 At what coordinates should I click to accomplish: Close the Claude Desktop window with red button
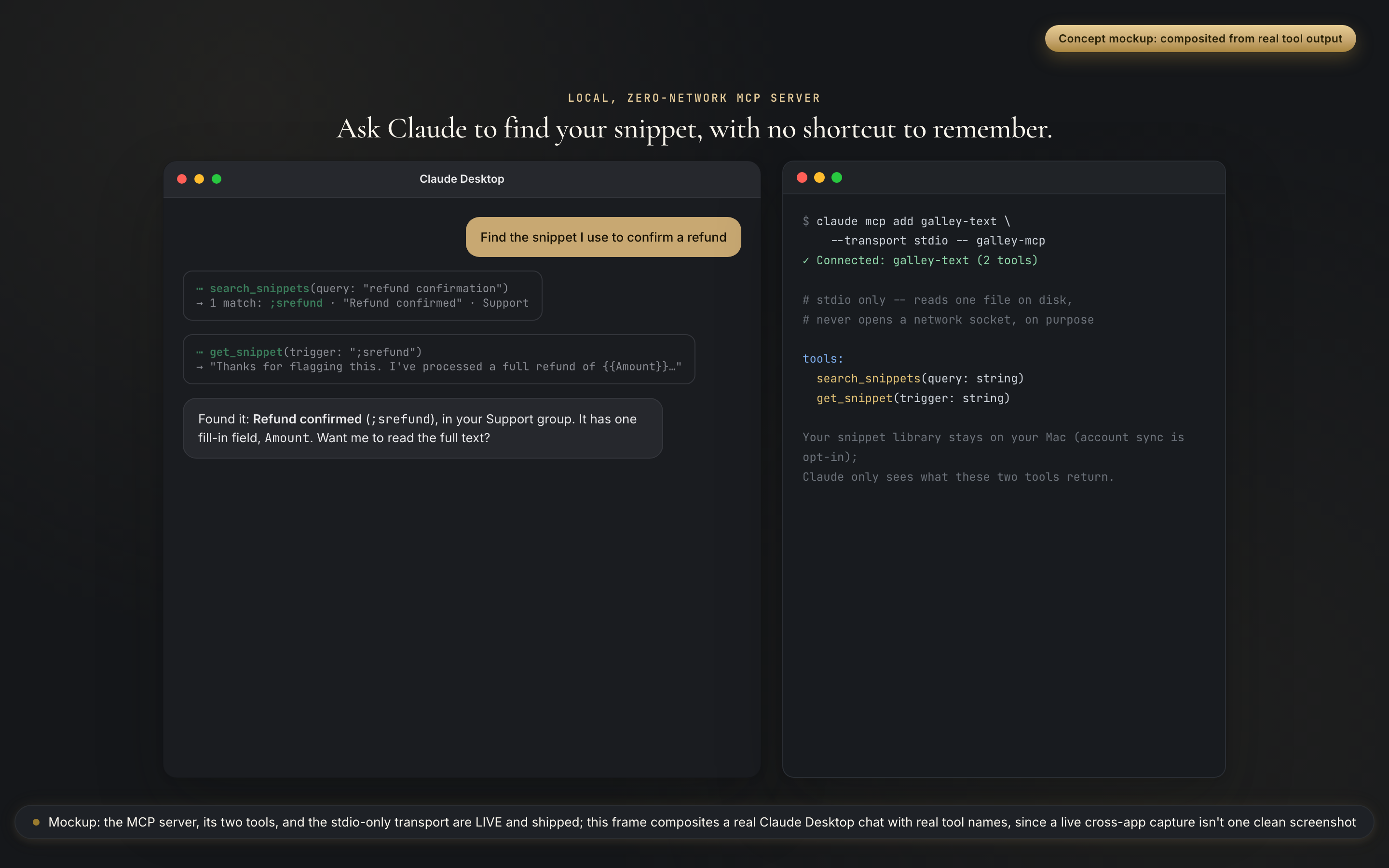point(182,178)
